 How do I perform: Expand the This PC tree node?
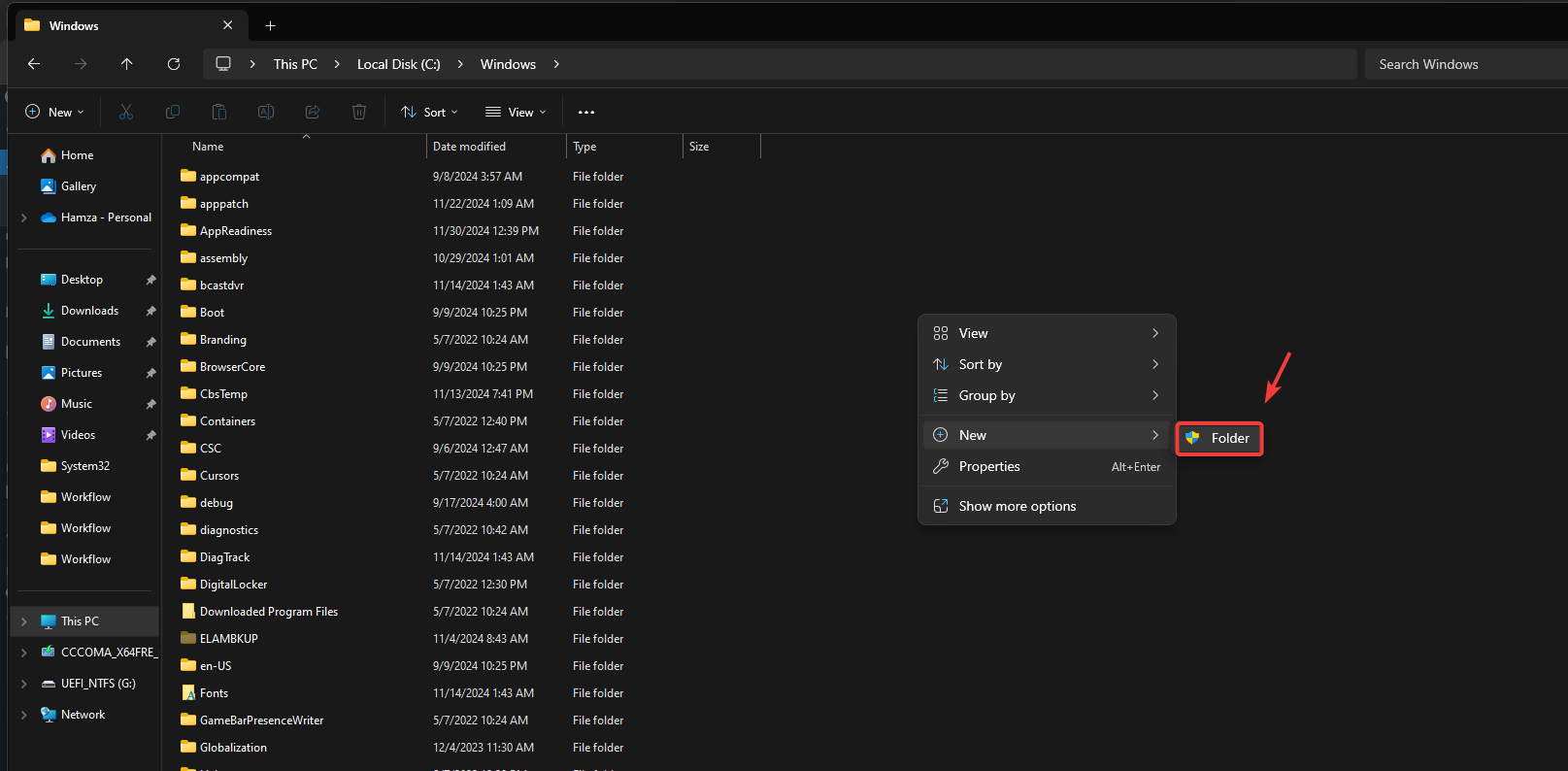(x=24, y=621)
